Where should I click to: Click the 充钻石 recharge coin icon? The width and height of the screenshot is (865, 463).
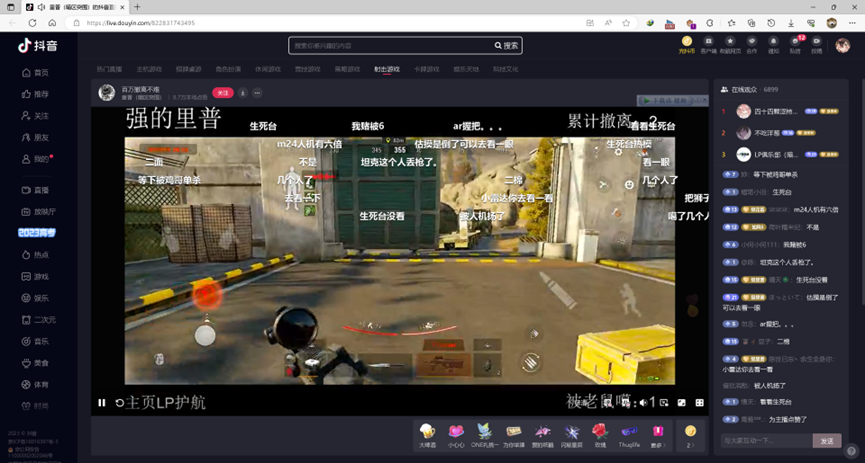coord(686,45)
